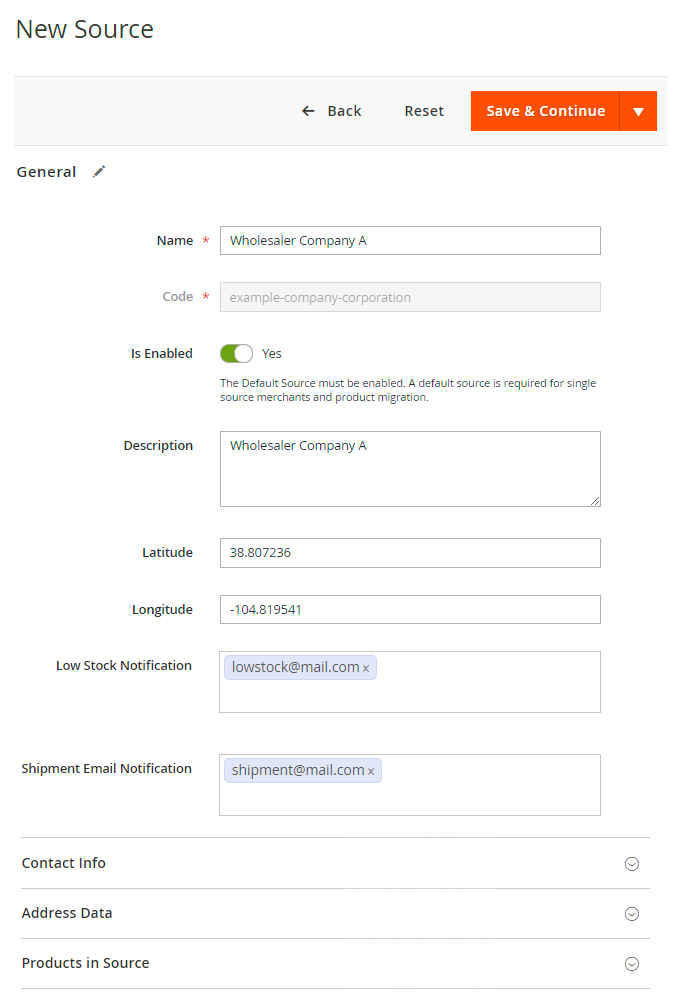Open the Save & Continue dropdown arrow
Viewport: 685px width, 1000px height.
[x=638, y=111]
